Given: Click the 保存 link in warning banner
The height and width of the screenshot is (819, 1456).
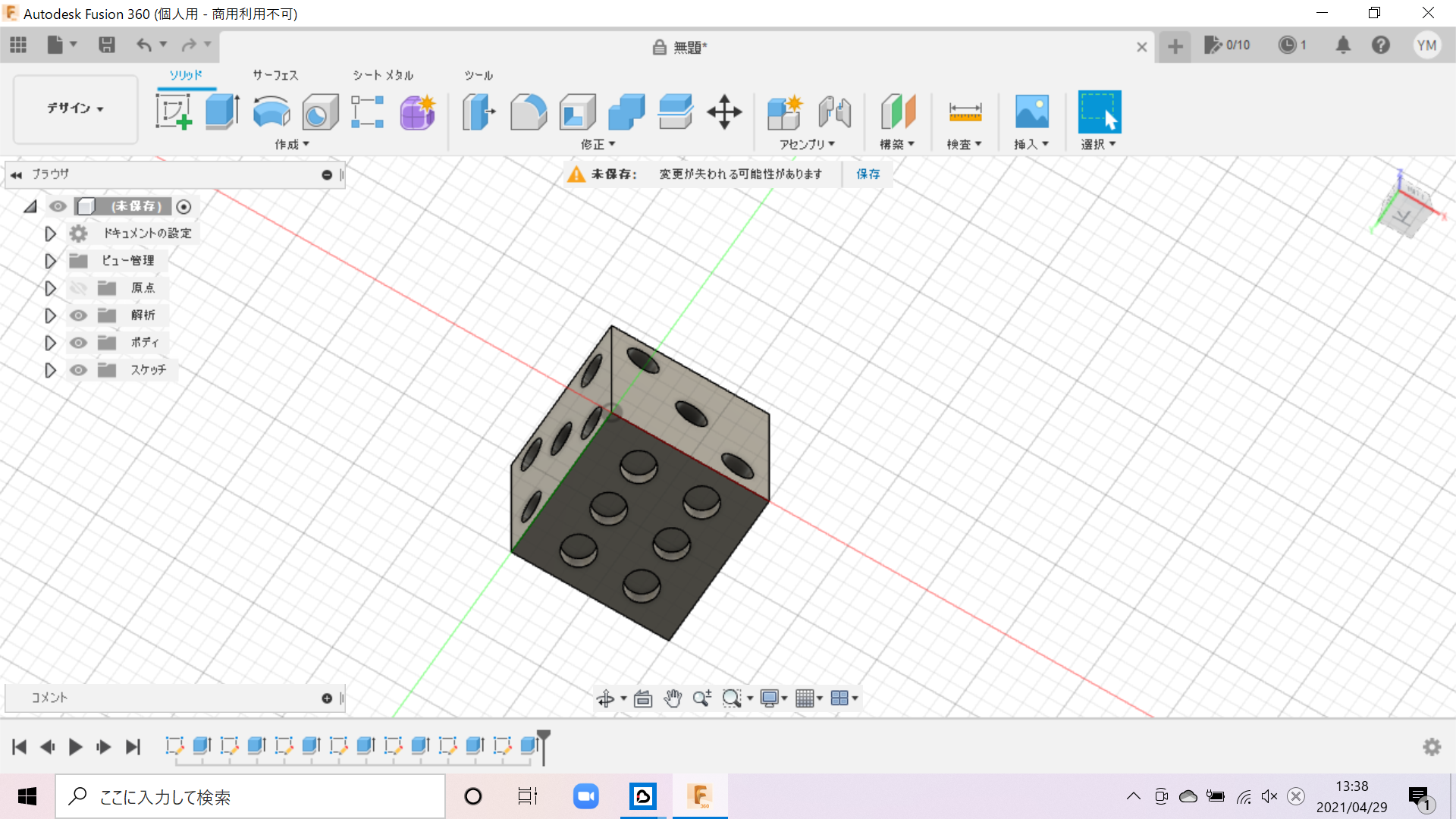Looking at the screenshot, I should (868, 174).
